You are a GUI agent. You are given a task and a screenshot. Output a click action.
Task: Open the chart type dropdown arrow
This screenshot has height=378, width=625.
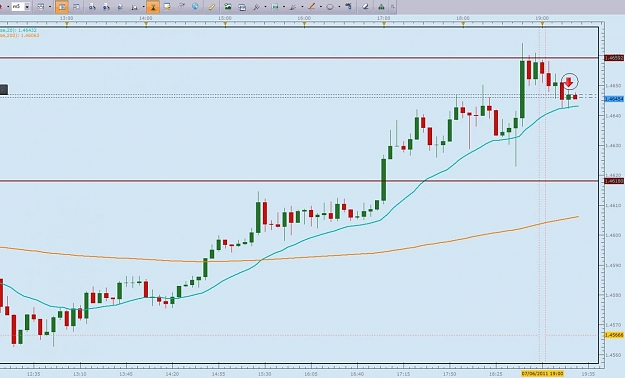50,7
